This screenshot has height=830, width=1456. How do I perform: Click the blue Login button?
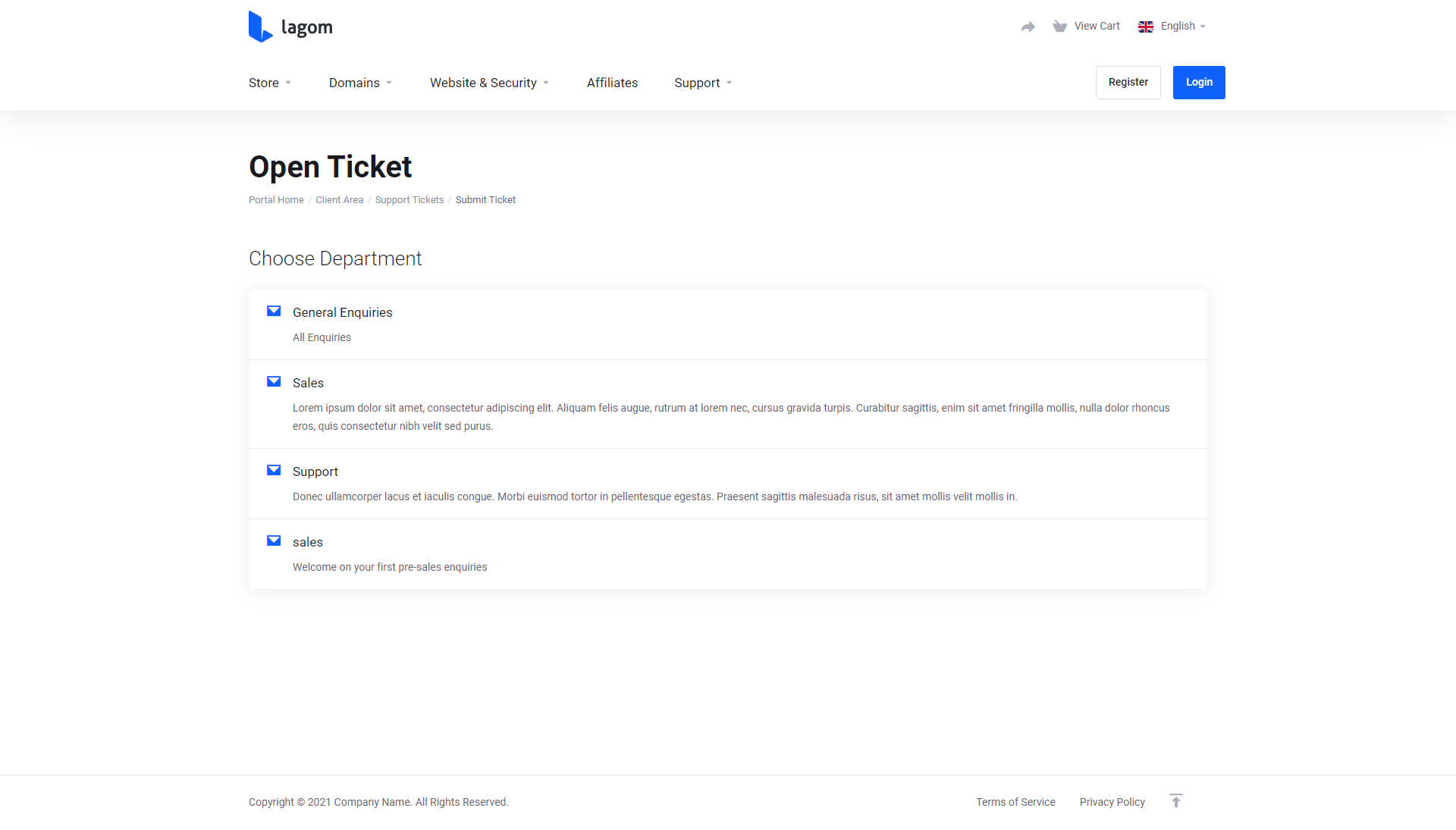pyautogui.click(x=1199, y=83)
